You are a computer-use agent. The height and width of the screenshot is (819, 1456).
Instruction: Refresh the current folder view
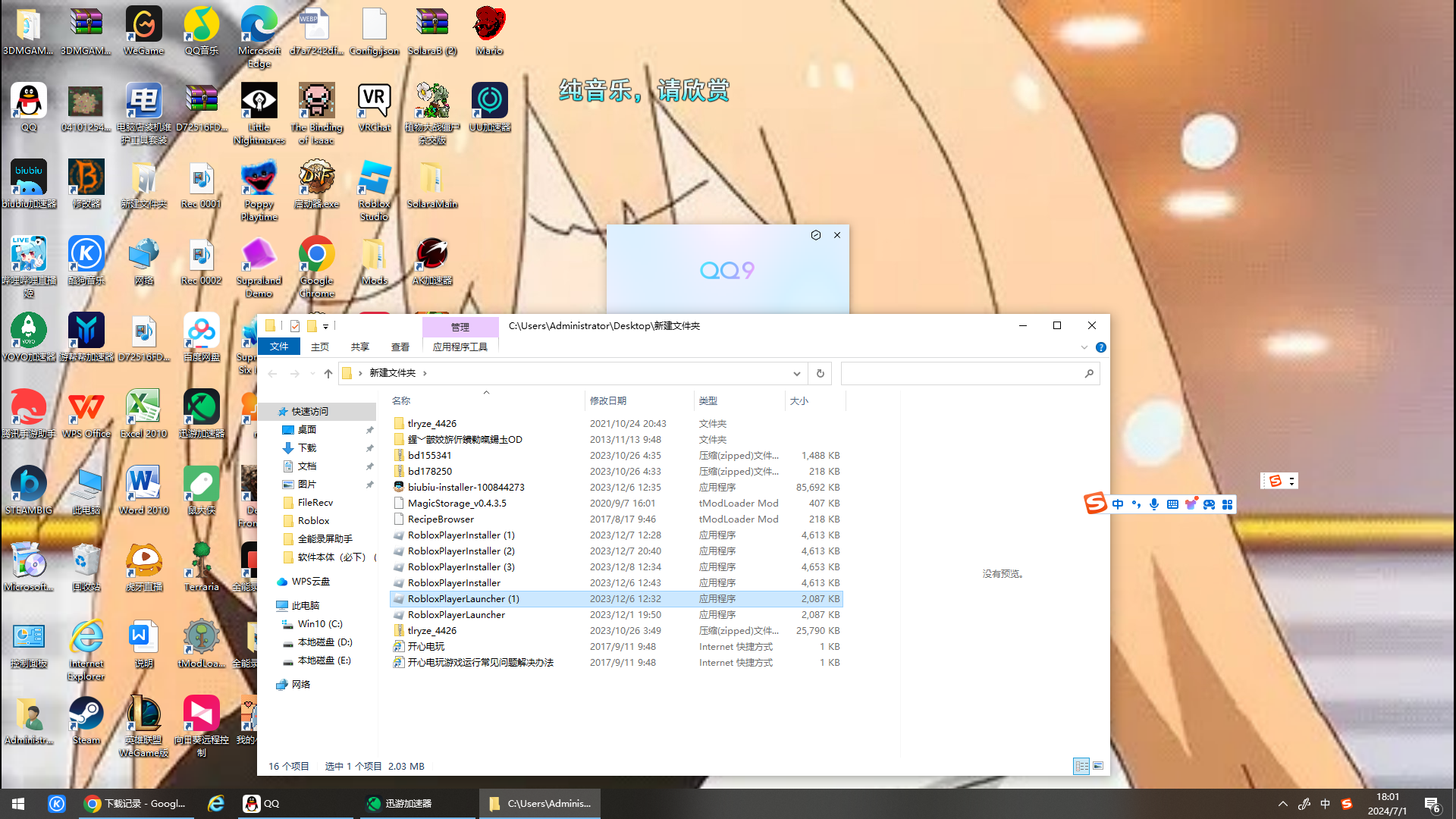(820, 373)
